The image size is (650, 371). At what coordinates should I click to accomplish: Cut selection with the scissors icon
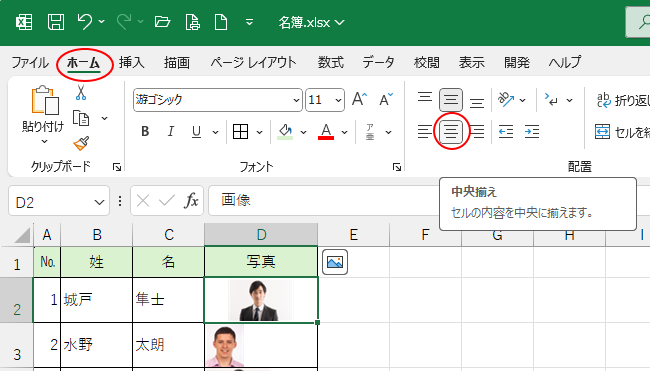point(81,92)
